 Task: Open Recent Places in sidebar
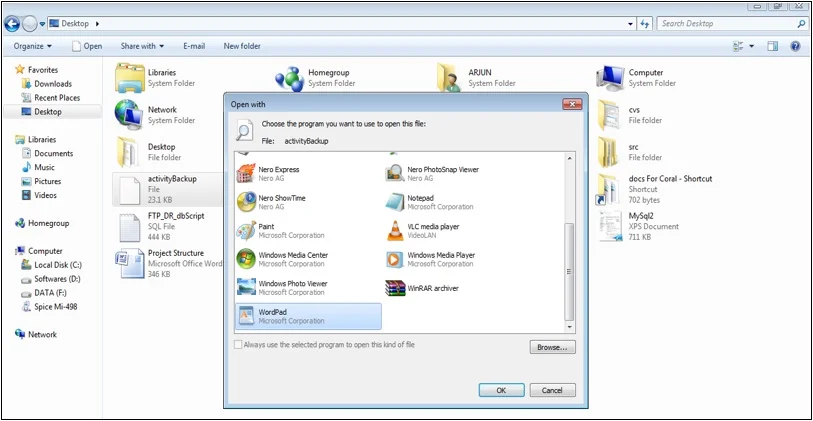point(51,98)
